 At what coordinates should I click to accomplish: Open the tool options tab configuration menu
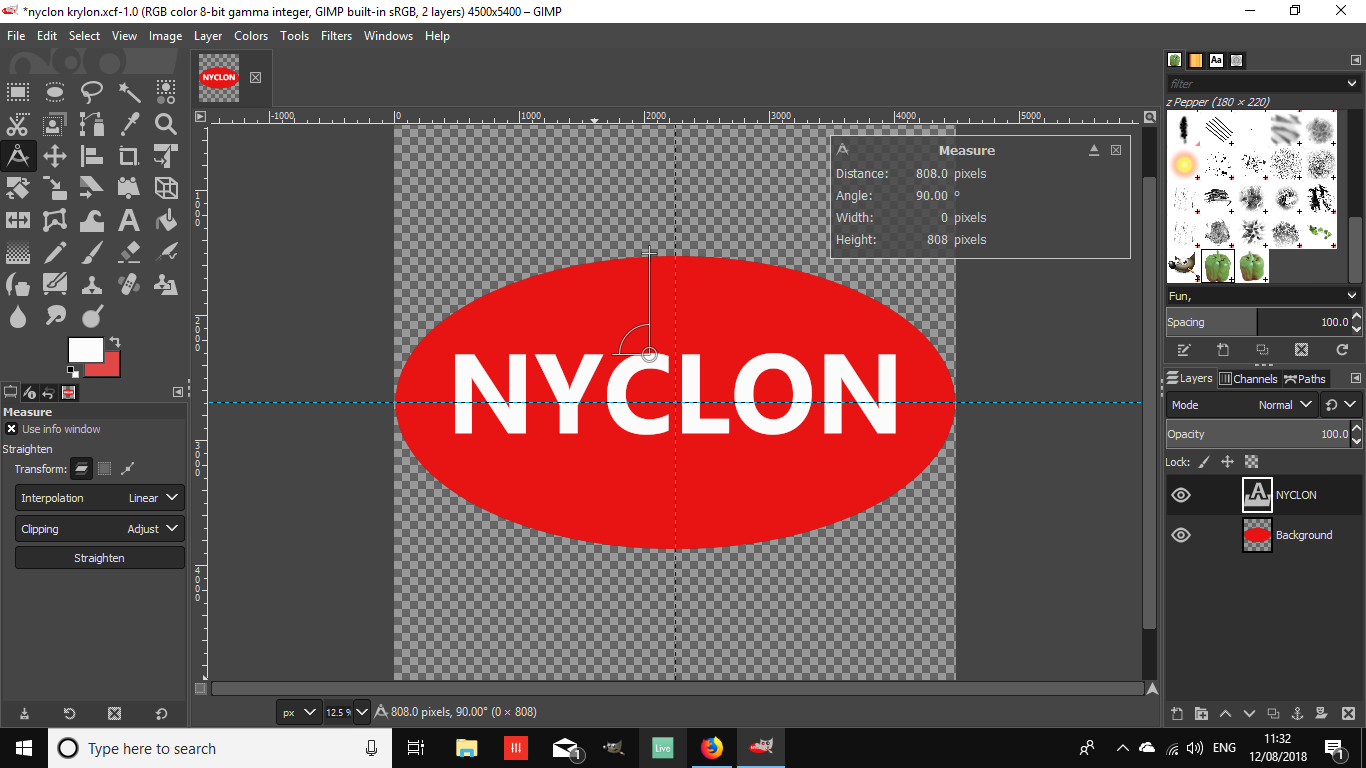tap(178, 392)
